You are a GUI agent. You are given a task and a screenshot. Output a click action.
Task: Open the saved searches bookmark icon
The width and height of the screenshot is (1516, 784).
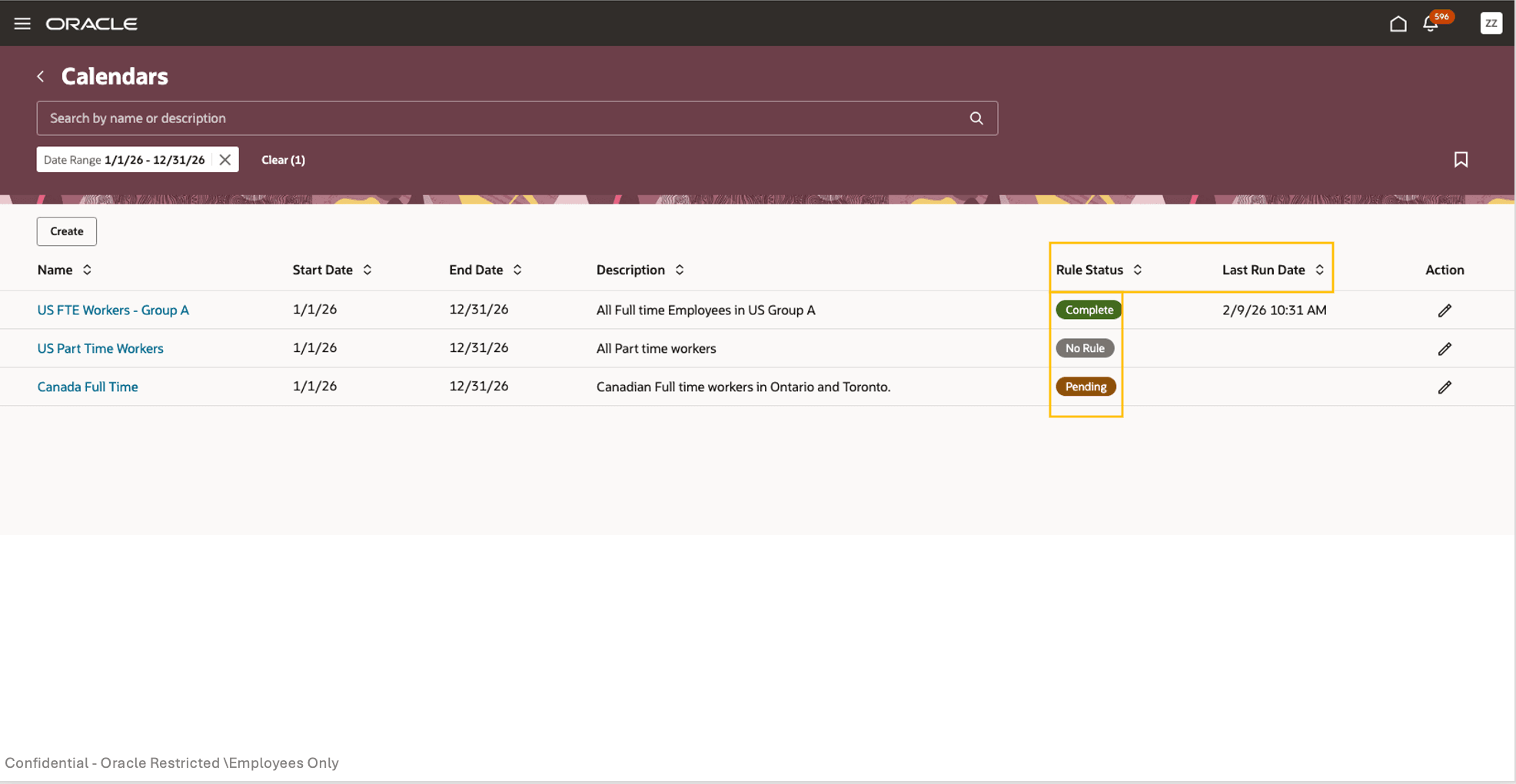click(x=1461, y=159)
